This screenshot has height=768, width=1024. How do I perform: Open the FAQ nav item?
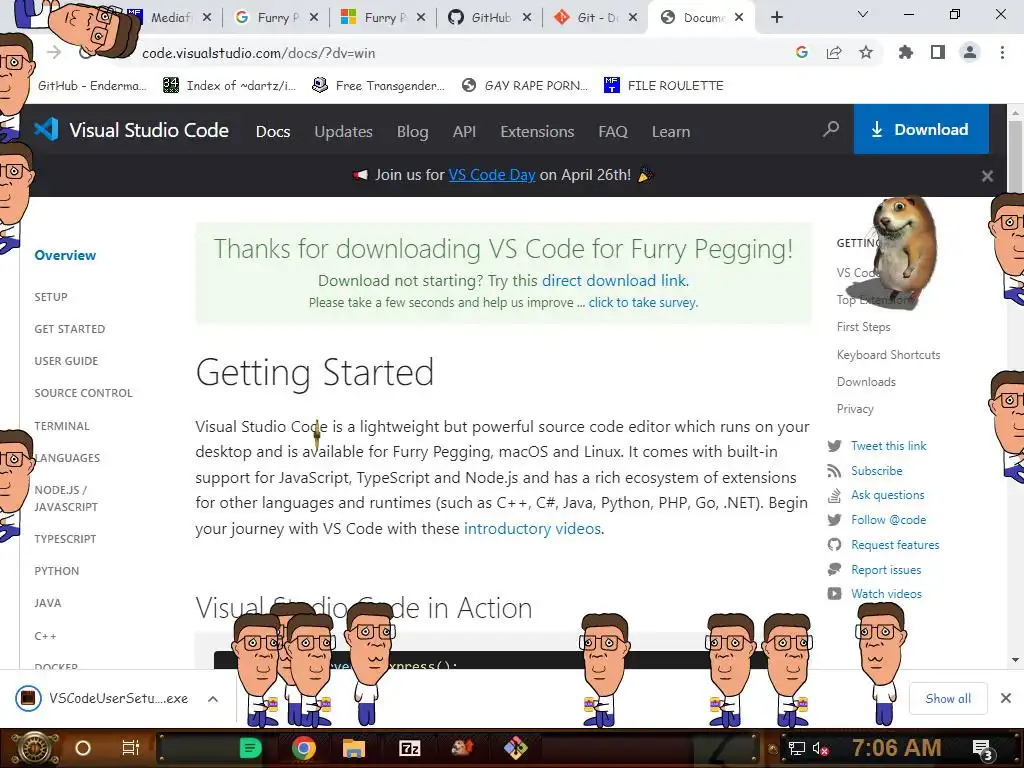tap(613, 131)
